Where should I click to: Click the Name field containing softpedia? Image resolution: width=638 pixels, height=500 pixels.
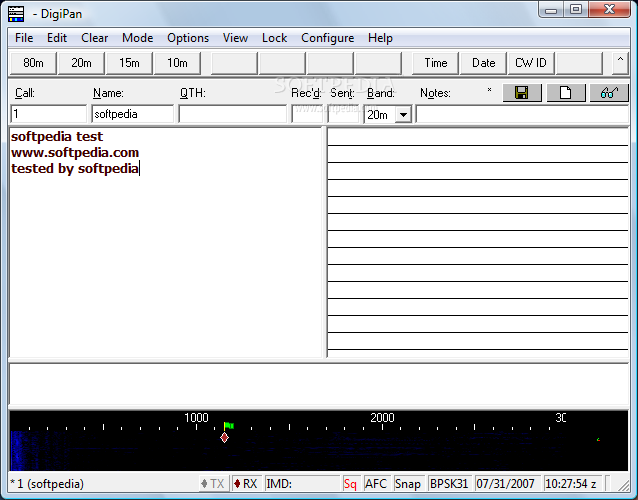[x=133, y=114]
